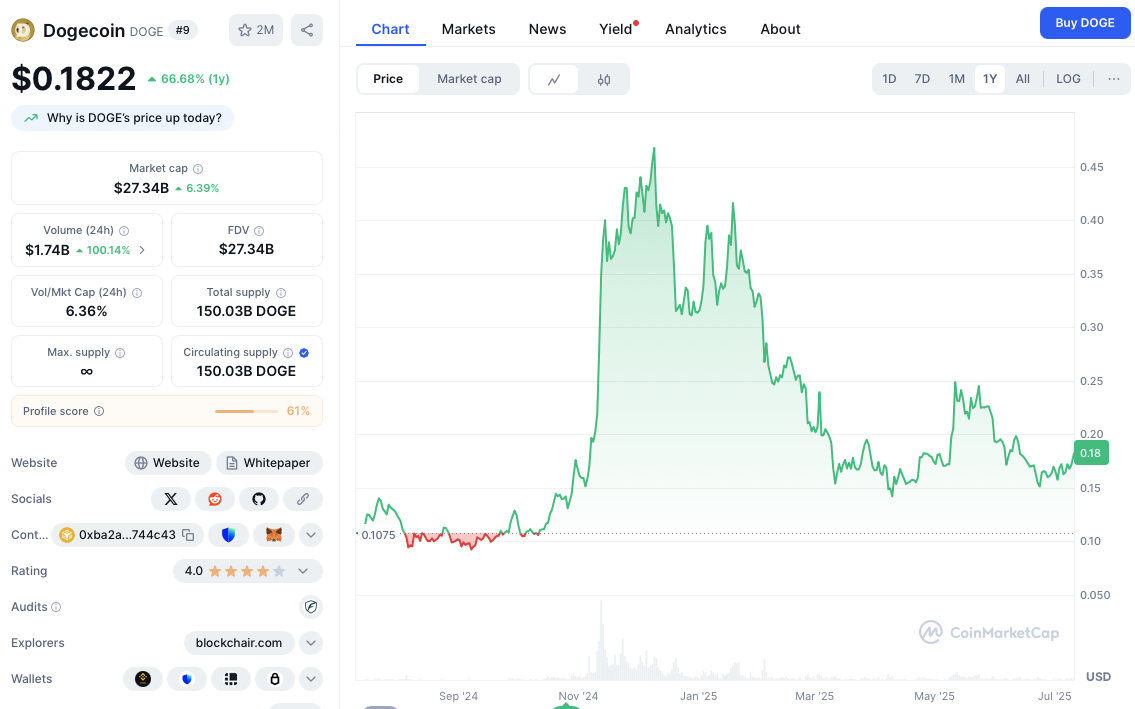This screenshot has height=709, width=1135.
Task: Click the #9 rank badge
Action: 182,30
